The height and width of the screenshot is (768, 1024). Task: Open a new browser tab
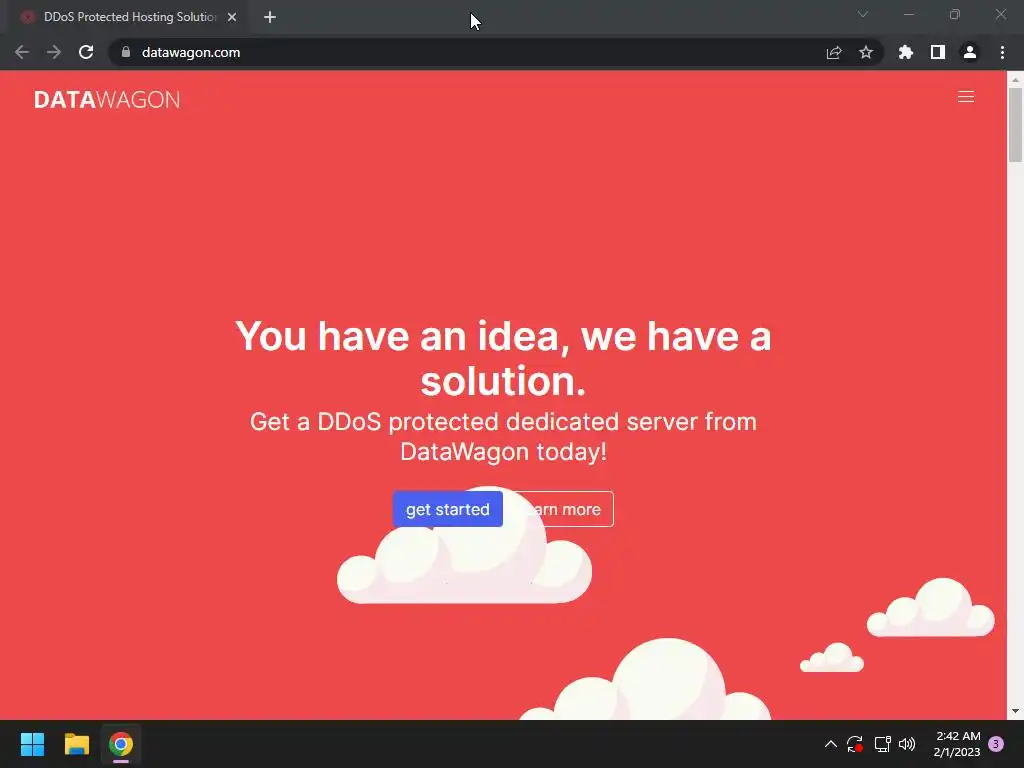pos(270,17)
